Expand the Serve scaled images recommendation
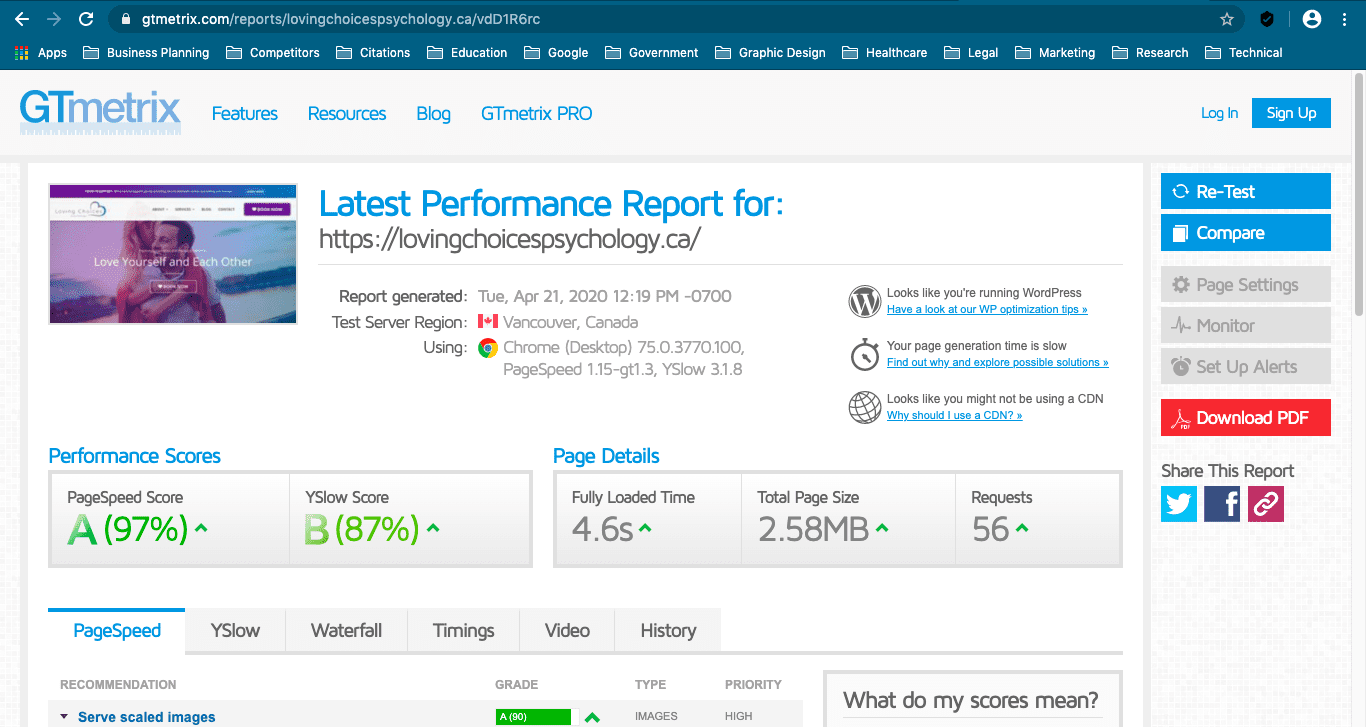 tap(146, 717)
